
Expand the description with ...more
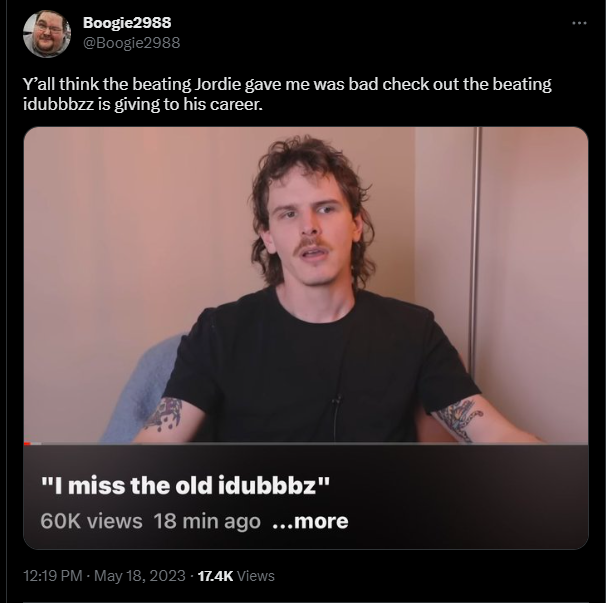[310, 521]
